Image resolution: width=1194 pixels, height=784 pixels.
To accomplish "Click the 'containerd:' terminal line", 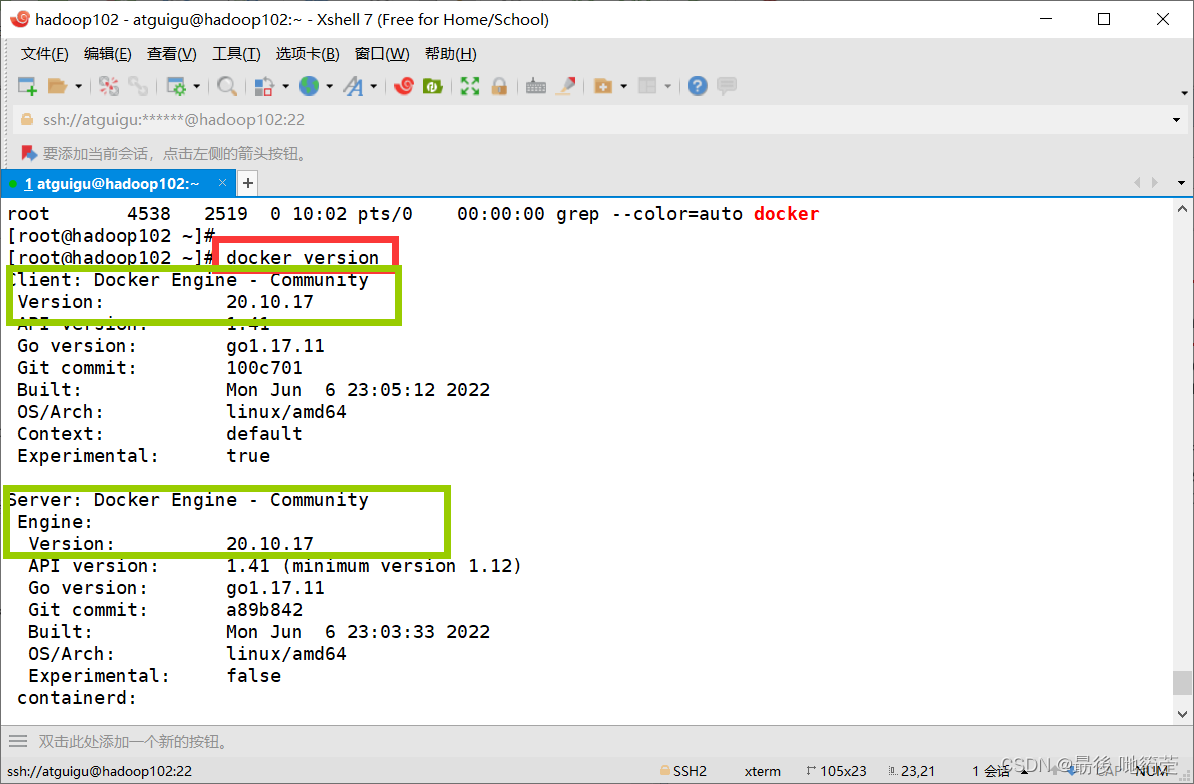I will click(77, 697).
